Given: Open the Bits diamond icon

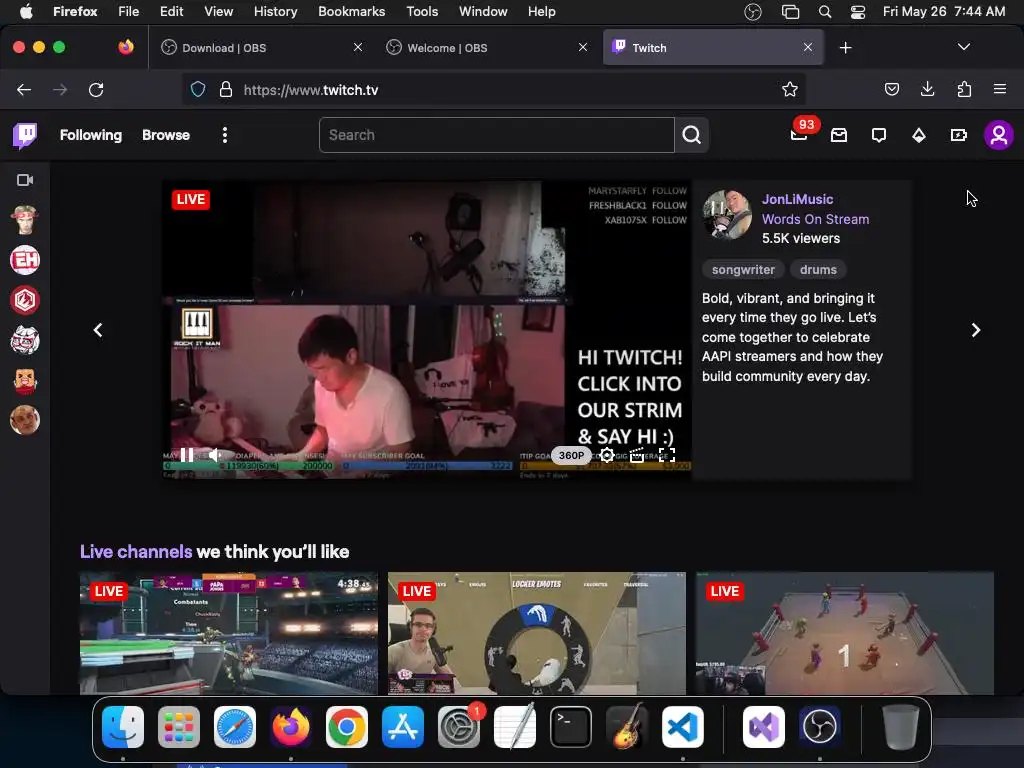Looking at the screenshot, I should coord(919,135).
